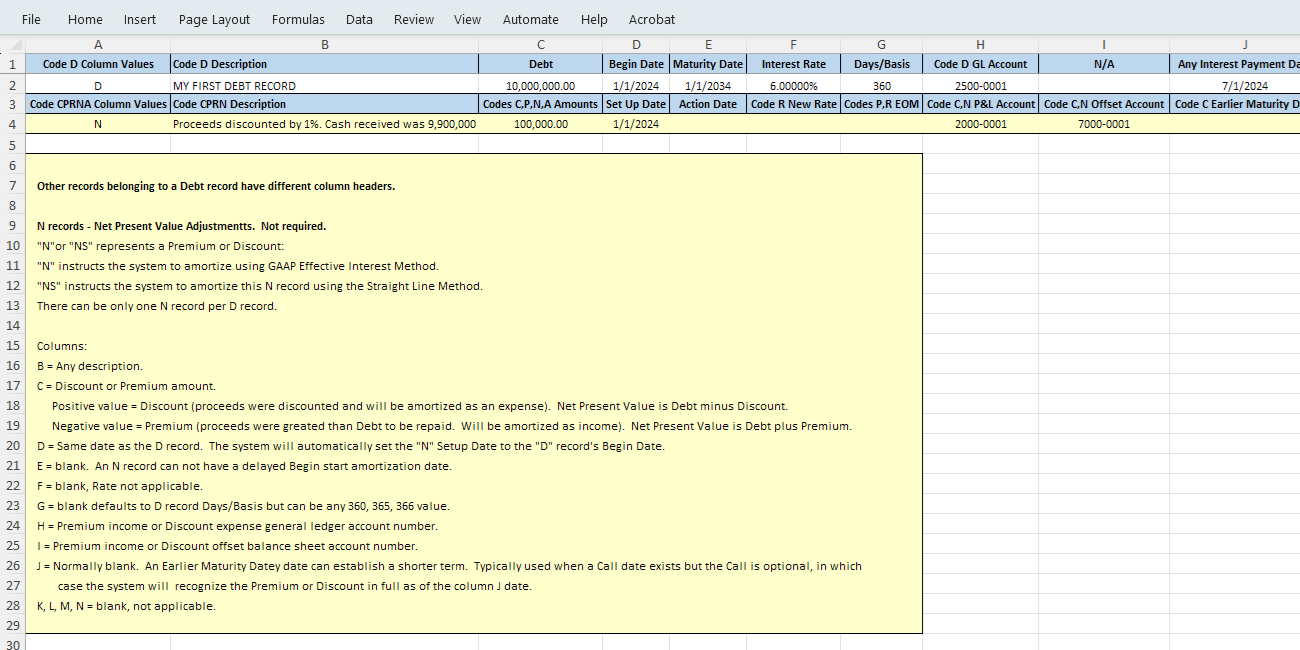Select the 6.00000% interest rate cell
The image size is (1300, 650).
pos(794,85)
